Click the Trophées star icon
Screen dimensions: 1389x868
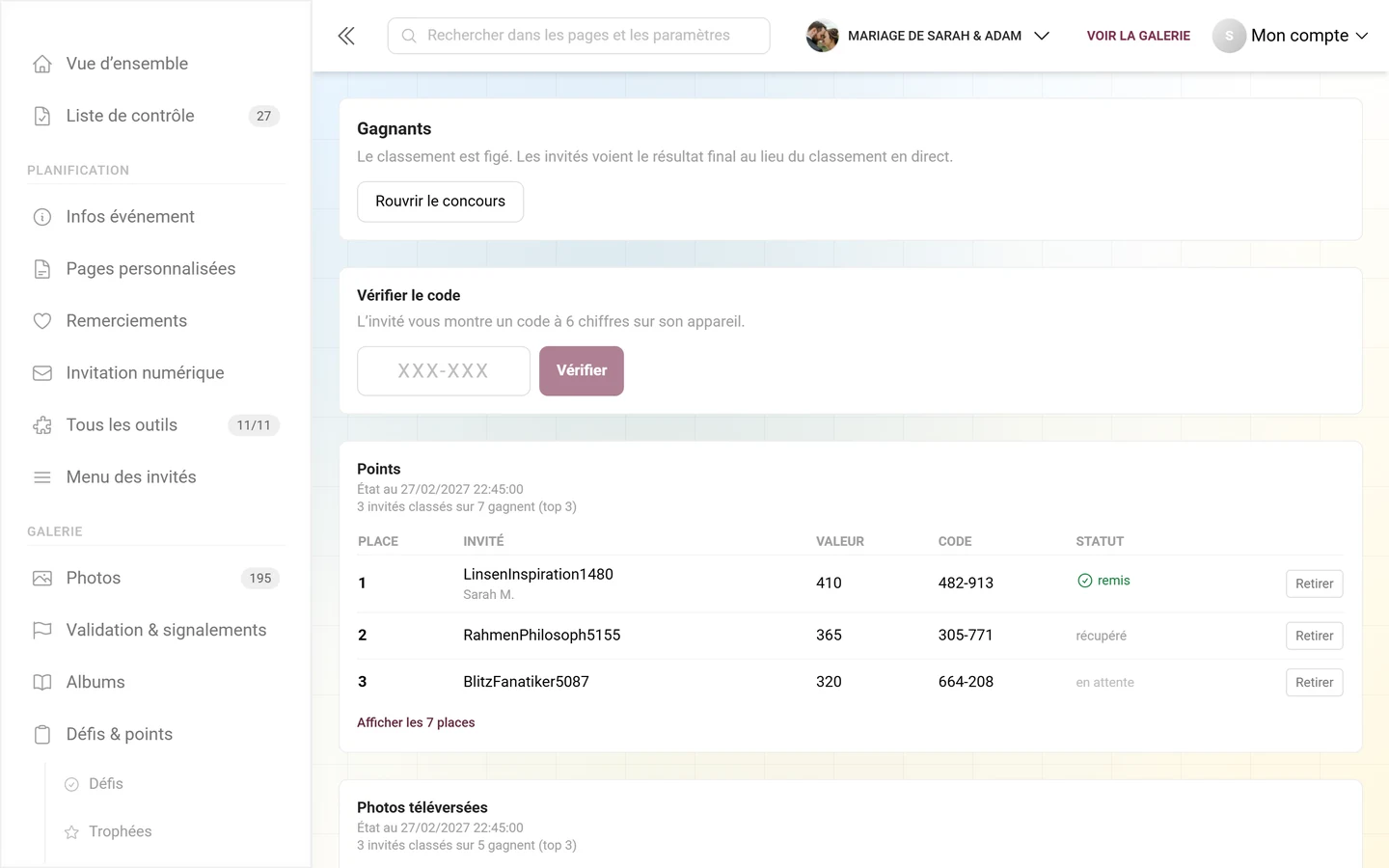(71, 832)
